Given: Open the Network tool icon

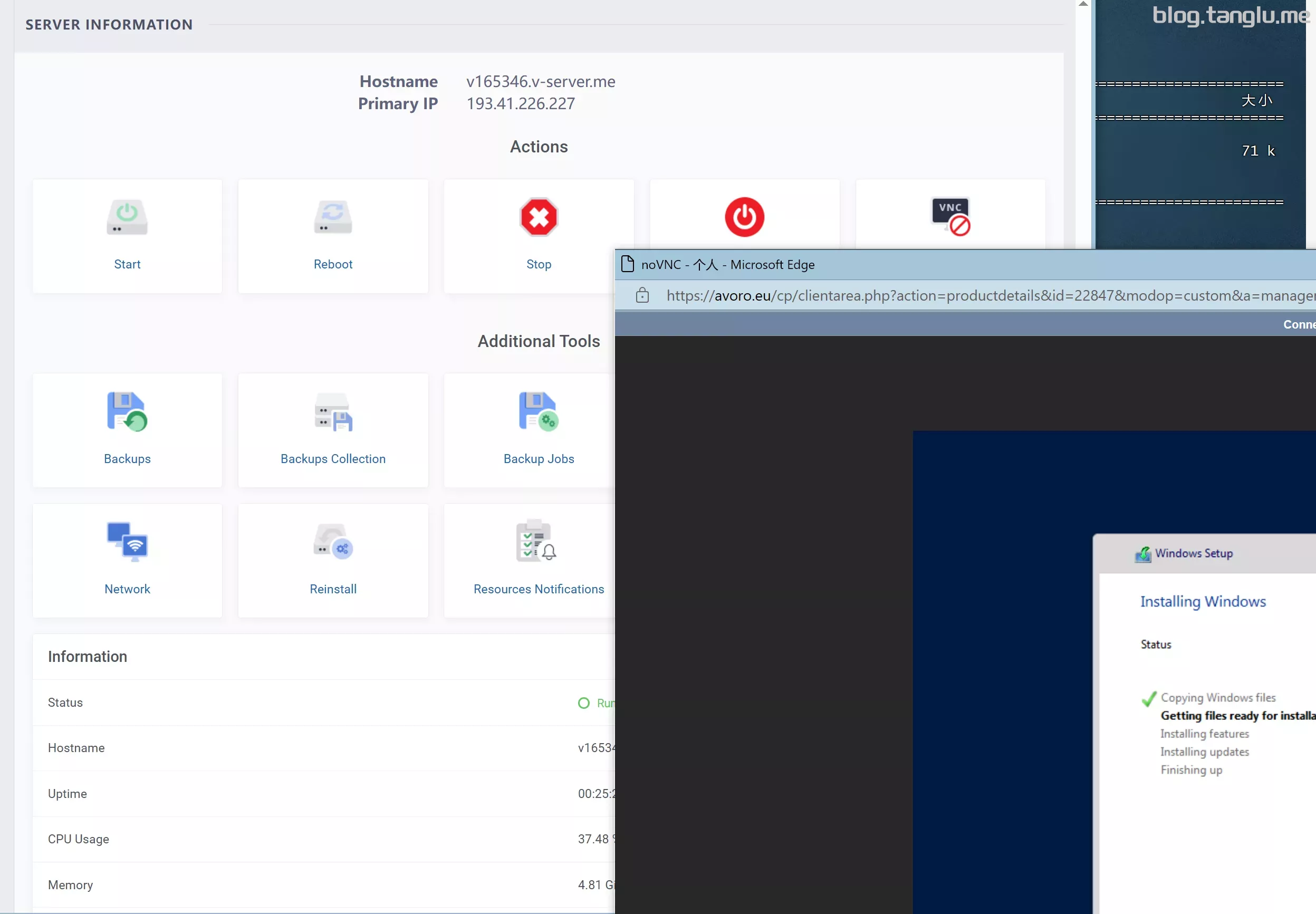Looking at the screenshot, I should 127,541.
